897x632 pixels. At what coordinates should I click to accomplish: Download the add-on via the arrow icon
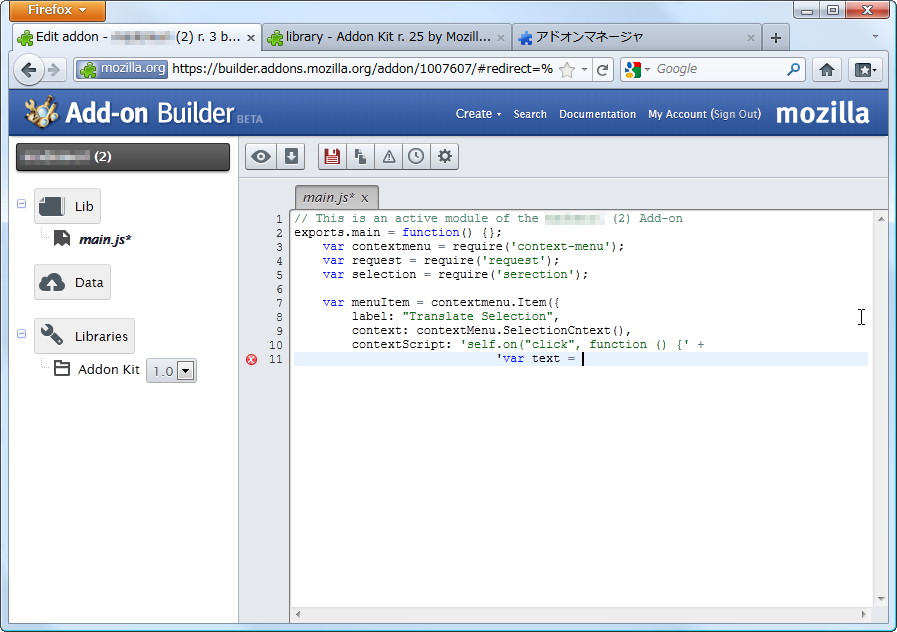click(x=289, y=156)
